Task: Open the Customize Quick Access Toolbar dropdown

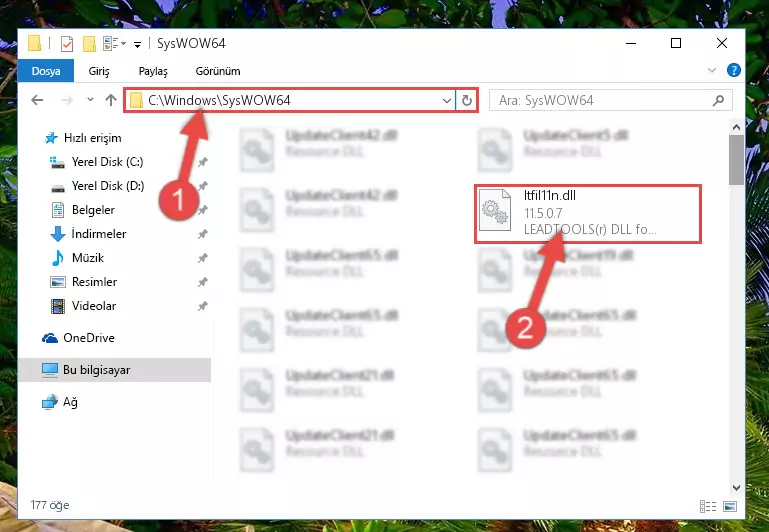Action: (137, 45)
